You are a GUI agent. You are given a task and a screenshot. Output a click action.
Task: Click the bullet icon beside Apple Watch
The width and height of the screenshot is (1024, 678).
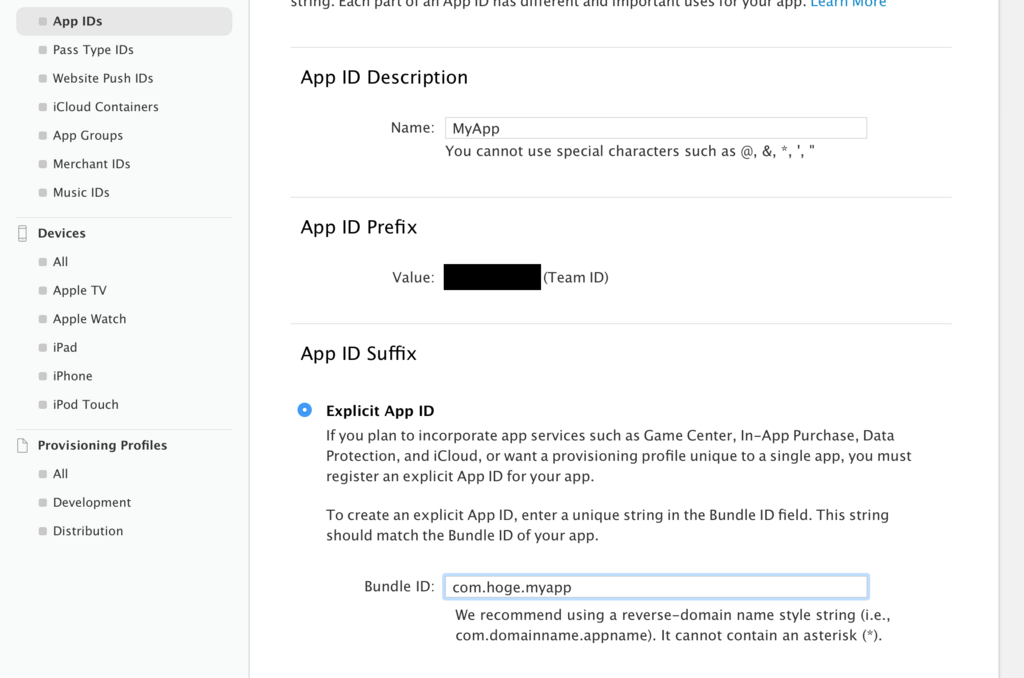42,319
